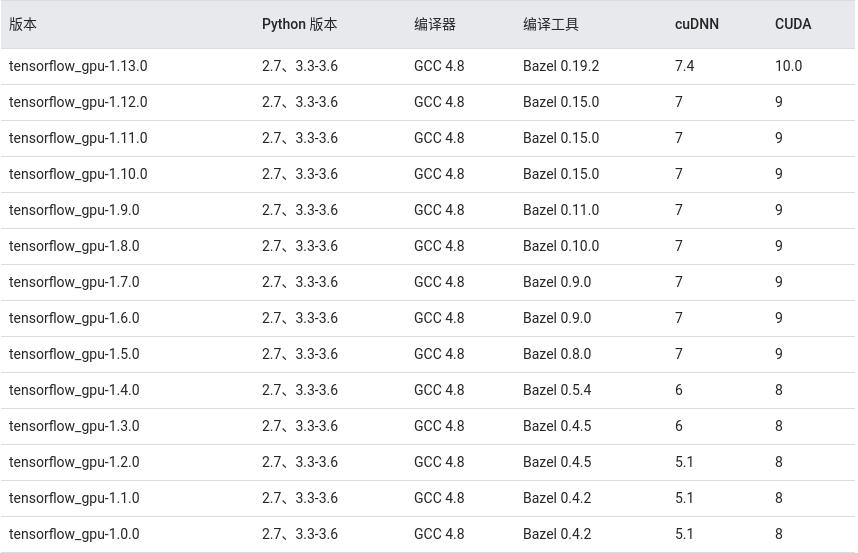Click the 版本 column header
858x553 pixels.
coord(23,24)
